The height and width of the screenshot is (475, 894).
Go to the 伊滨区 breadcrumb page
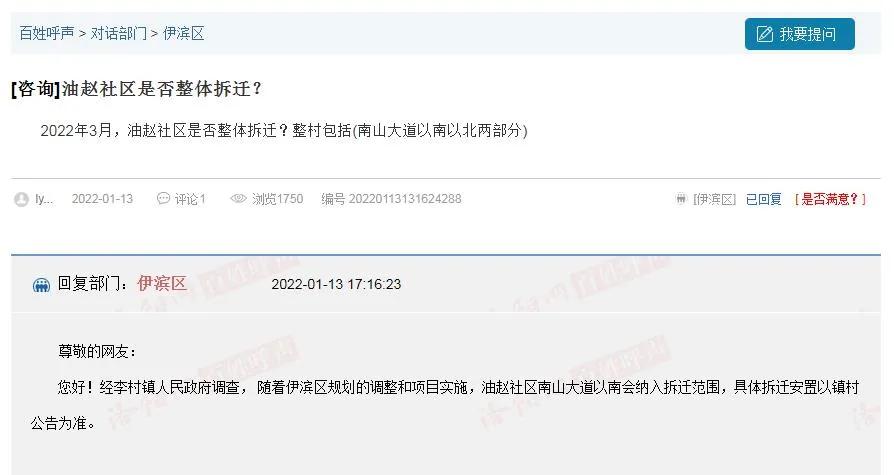pos(184,34)
